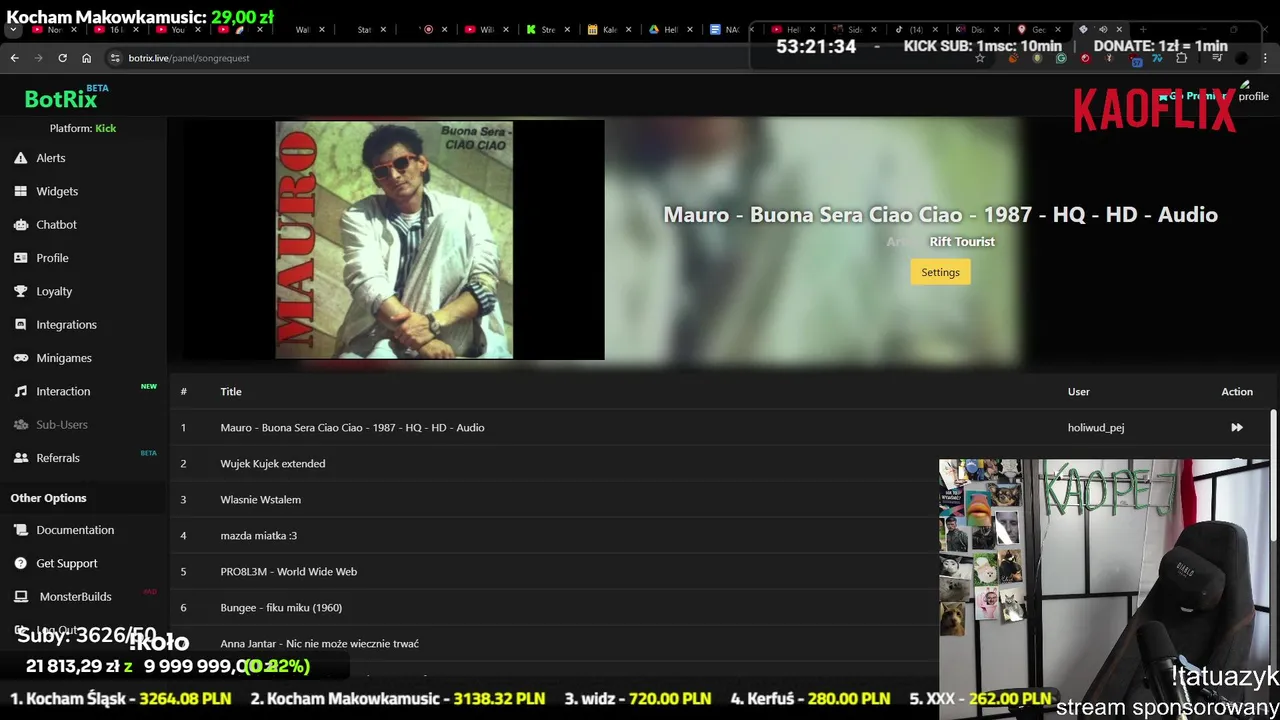The width and height of the screenshot is (1280, 720).
Task: Skip the Mauro song with fast-forward icon
Action: tap(1237, 428)
